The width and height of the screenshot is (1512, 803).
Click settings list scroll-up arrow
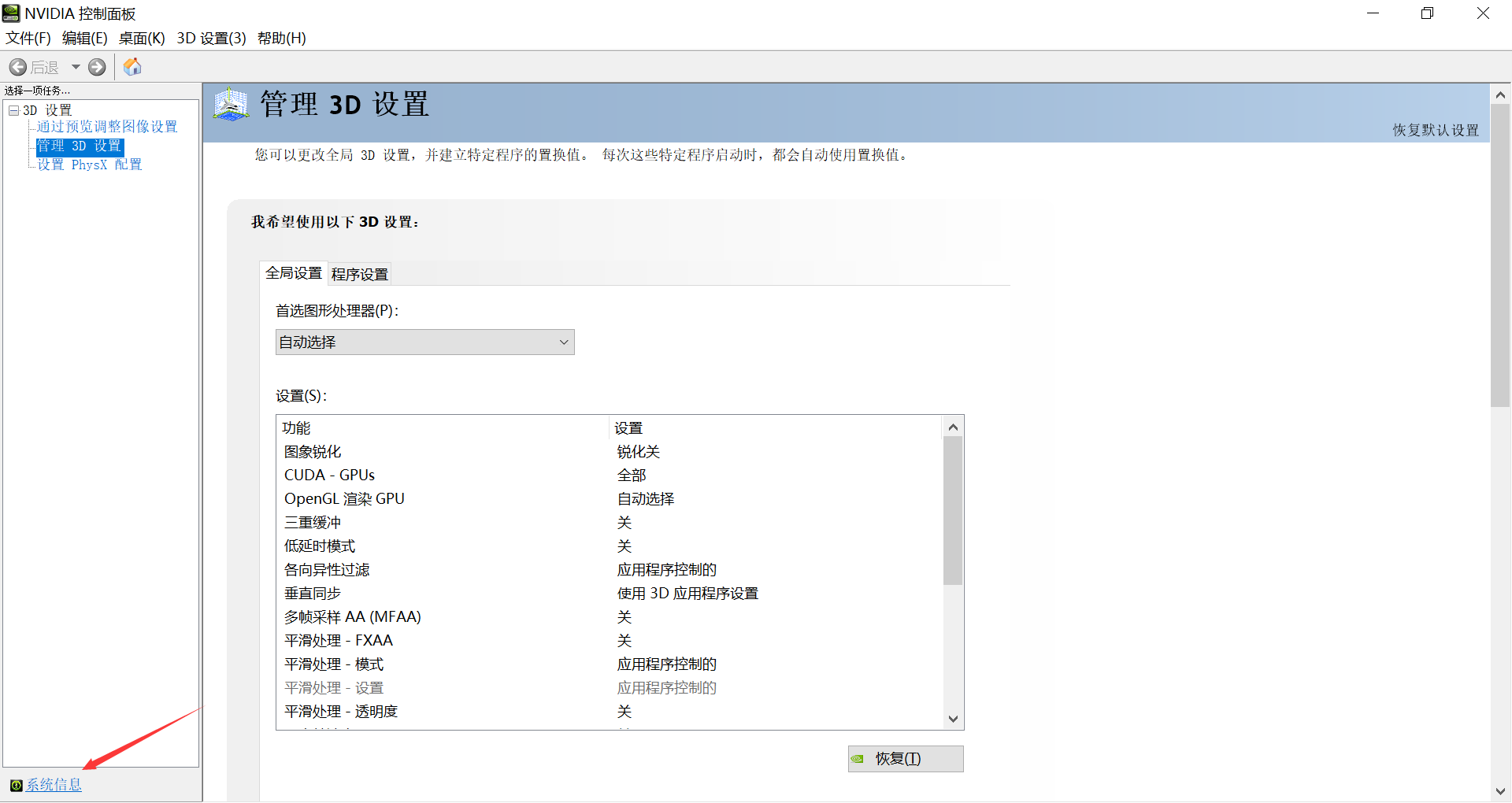(x=953, y=427)
